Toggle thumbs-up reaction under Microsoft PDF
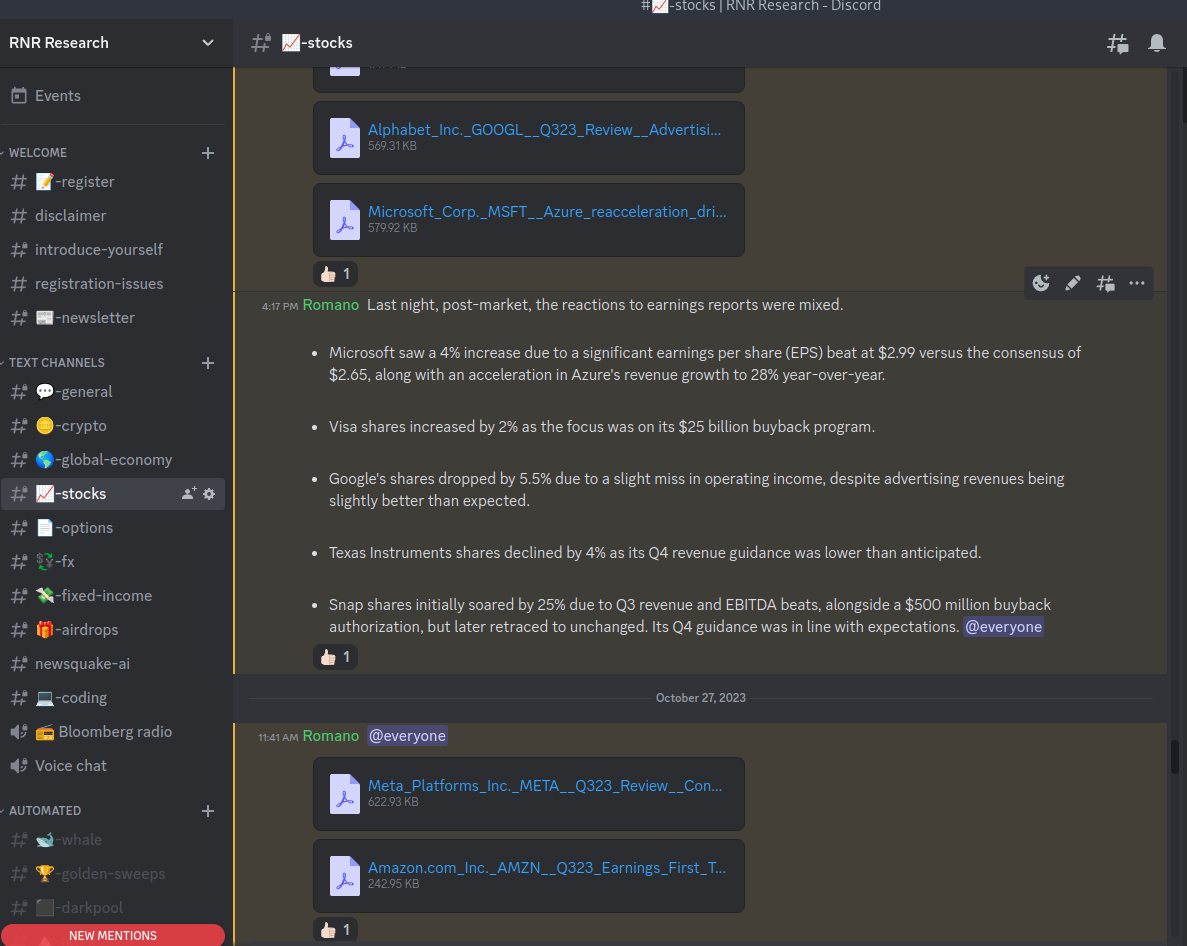 335,274
